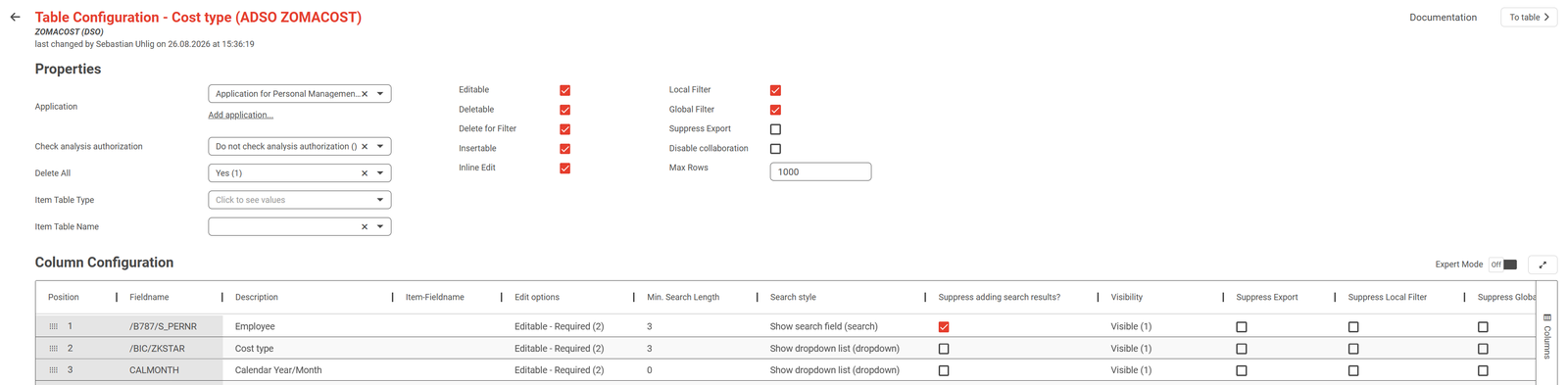Click the Suppress Local Filter column header
1568x385 pixels.
pyautogui.click(x=1388, y=297)
